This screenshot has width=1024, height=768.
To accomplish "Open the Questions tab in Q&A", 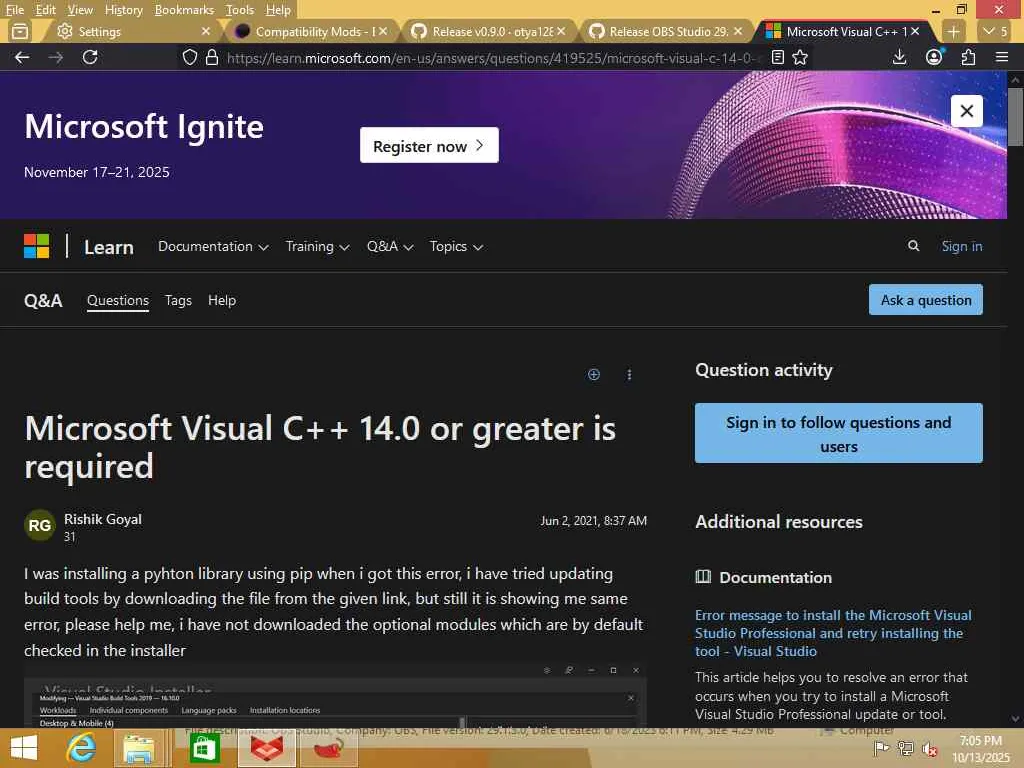I will 118,300.
